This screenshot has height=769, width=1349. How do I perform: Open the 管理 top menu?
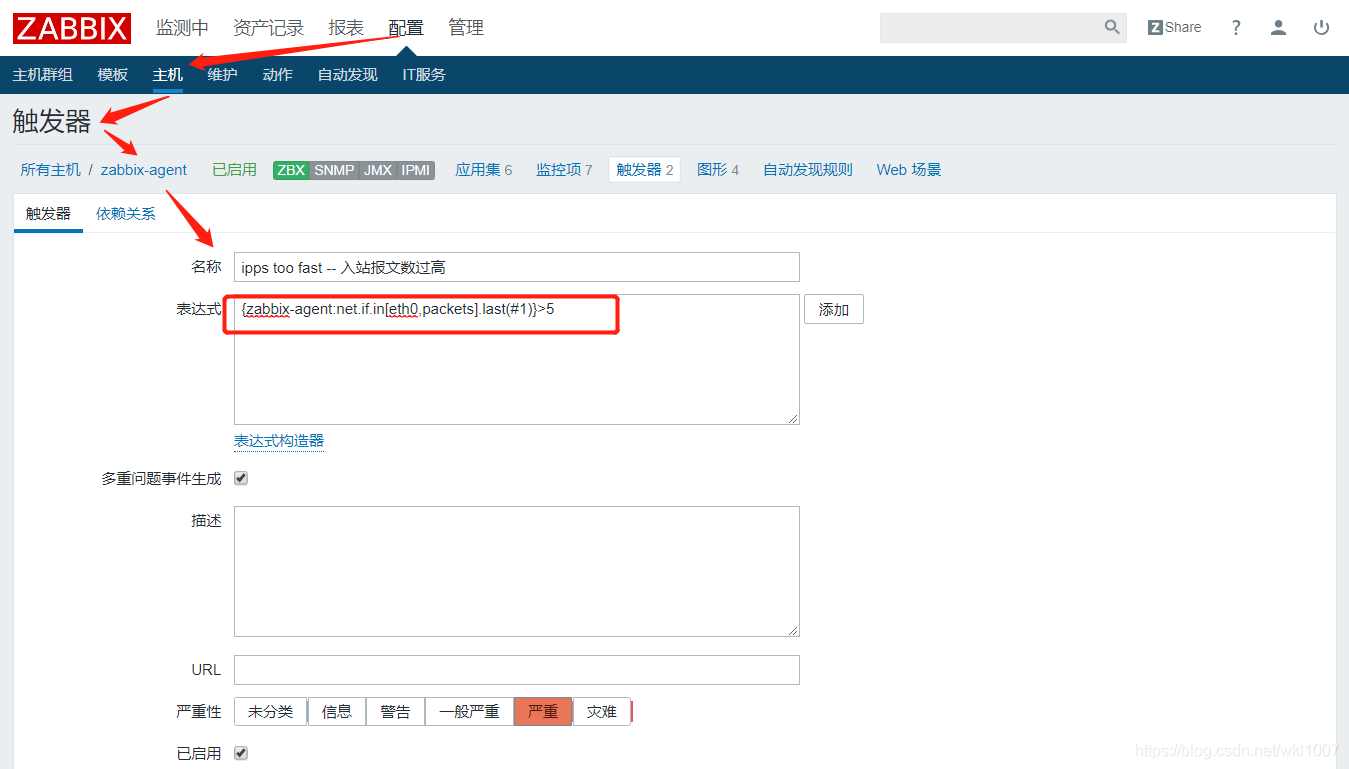click(x=466, y=28)
